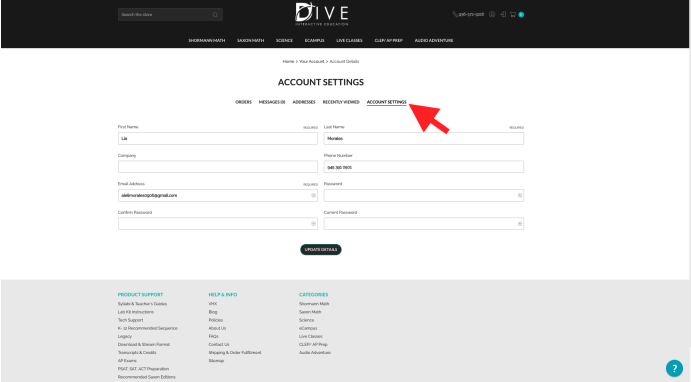Open the Legacy footer link
The image size is (691, 382).
[125, 336]
